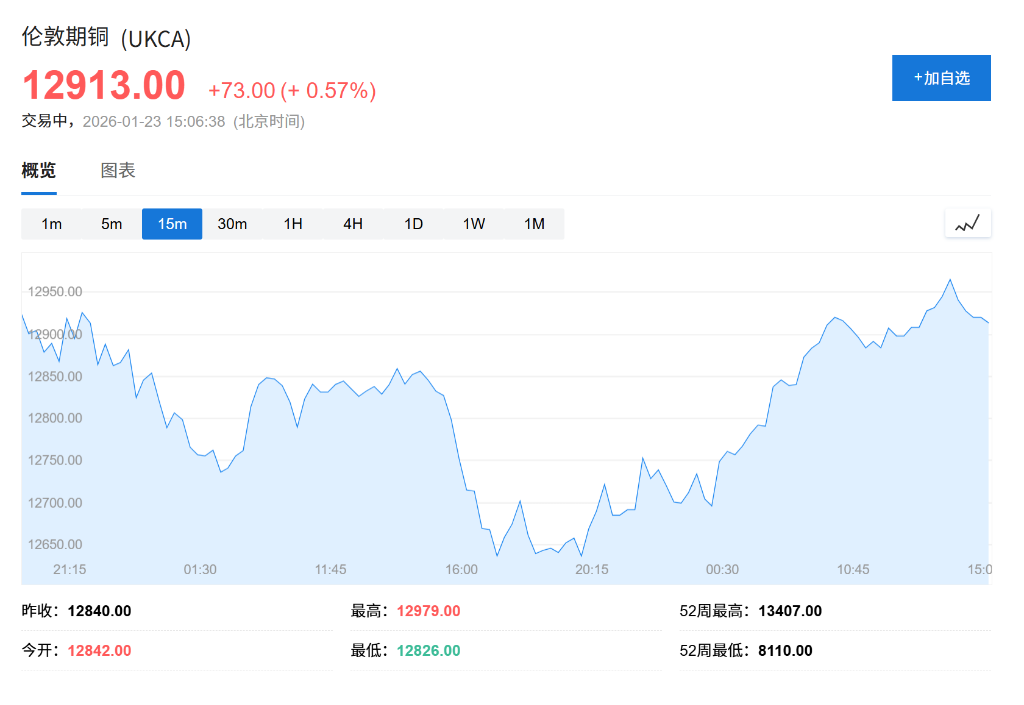This screenshot has height=705, width=1024.
Task: Switch the chart to 1H interval
Action: 292,223
